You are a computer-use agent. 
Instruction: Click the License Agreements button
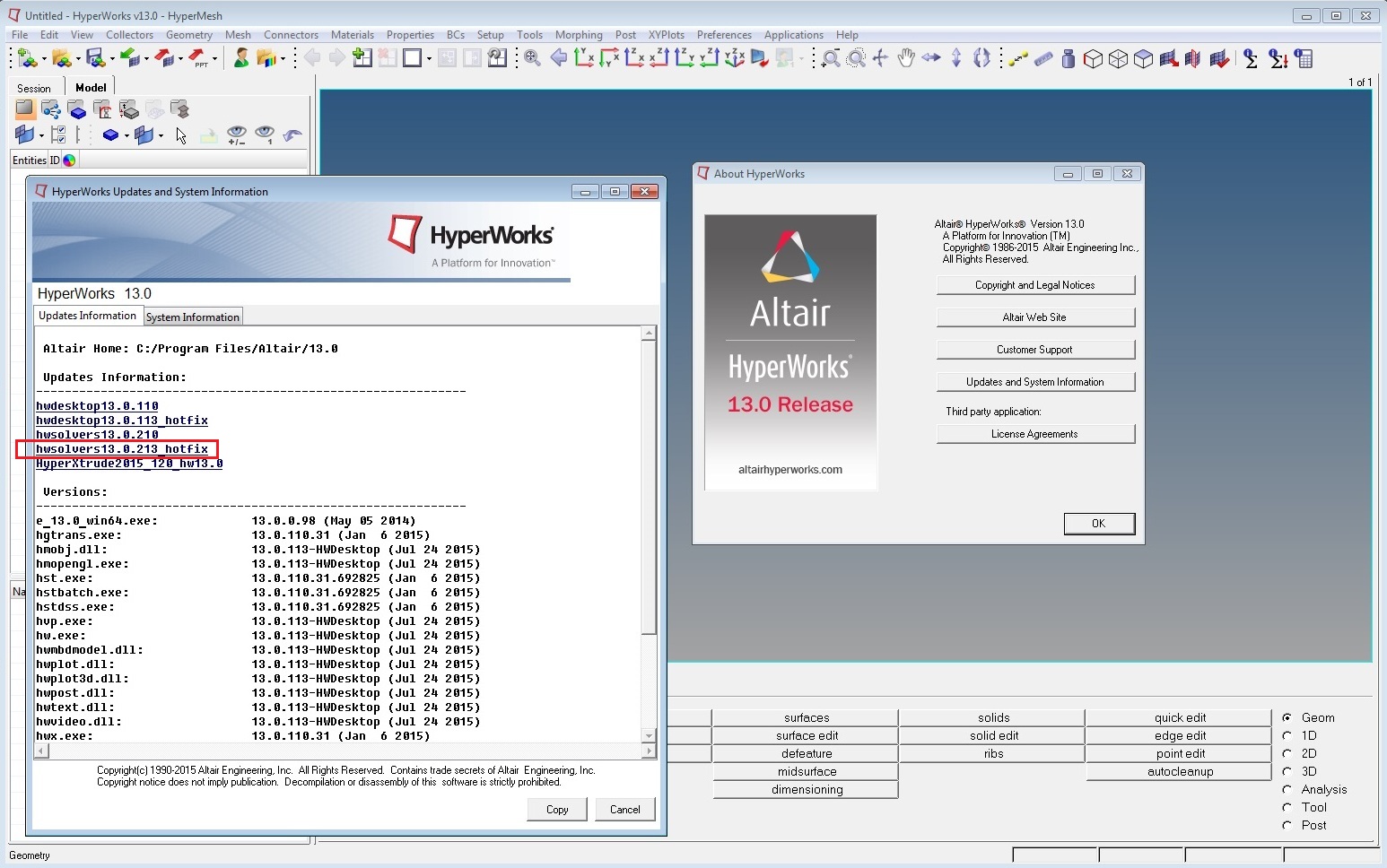[1035, 434]
